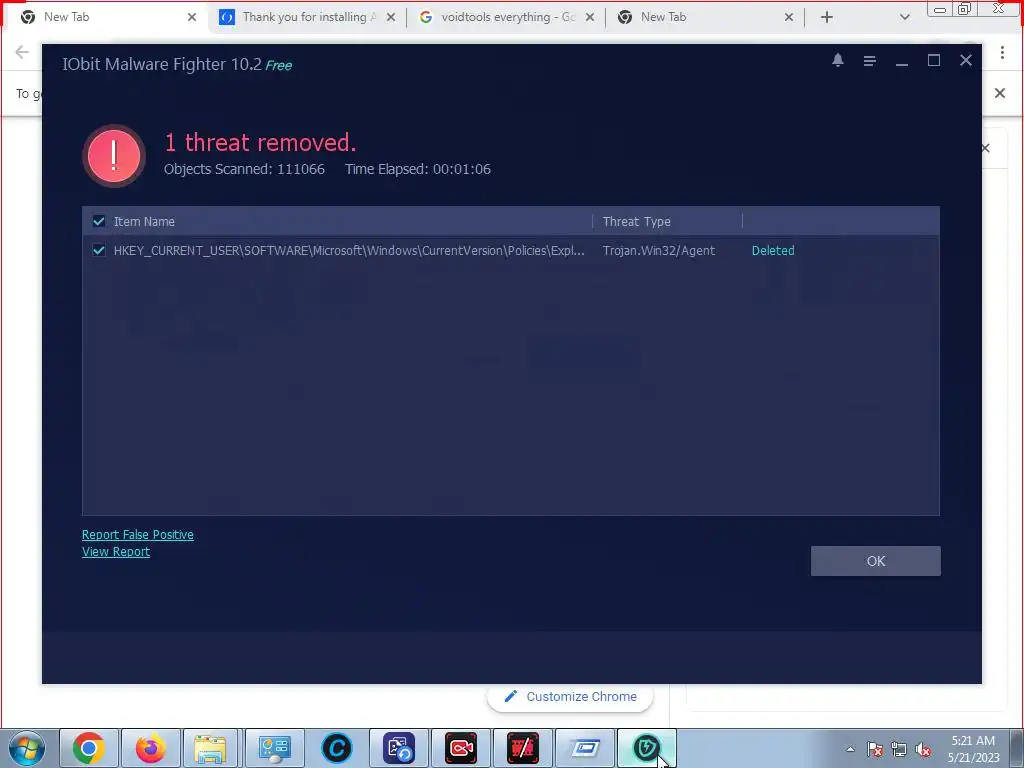Image resolution: width=1024 pixels, height=768 pixels.
Task: Open Google Chrome from the taskbar
Action: 89,748
